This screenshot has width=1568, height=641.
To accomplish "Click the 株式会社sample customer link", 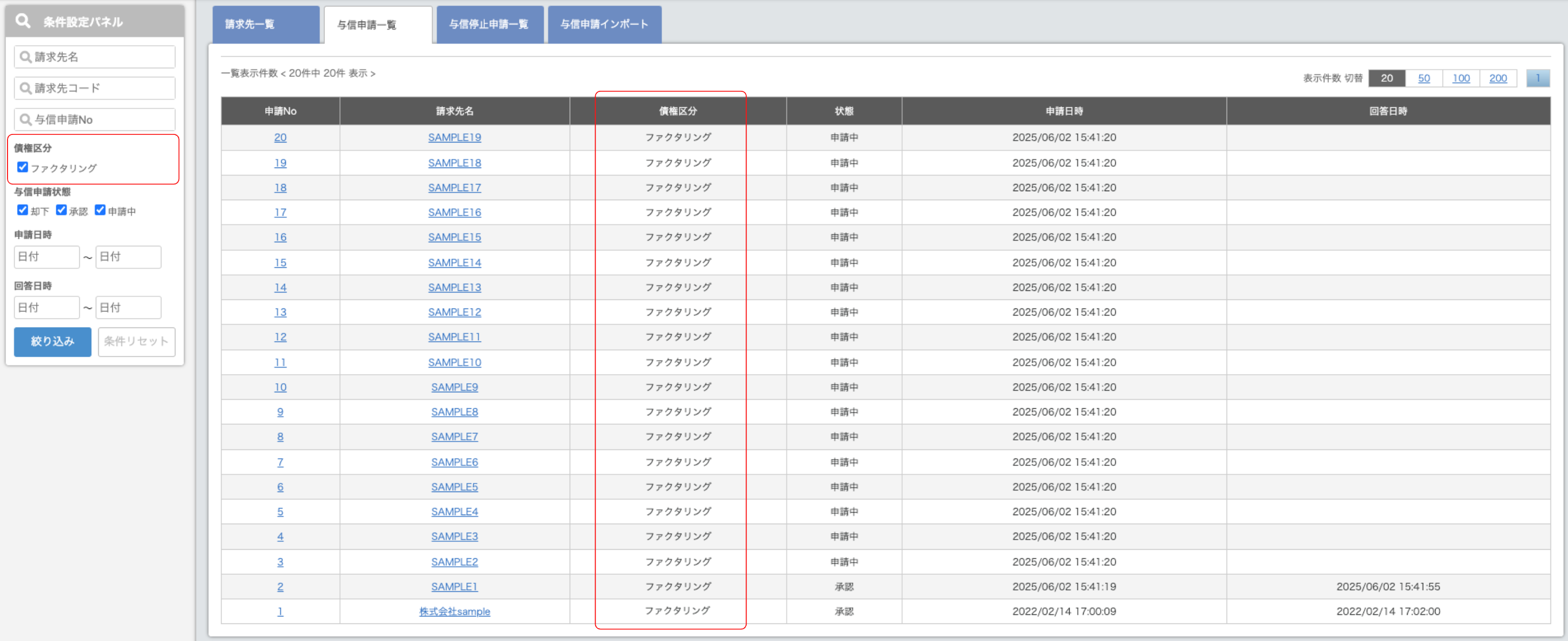I will [454, 611].
